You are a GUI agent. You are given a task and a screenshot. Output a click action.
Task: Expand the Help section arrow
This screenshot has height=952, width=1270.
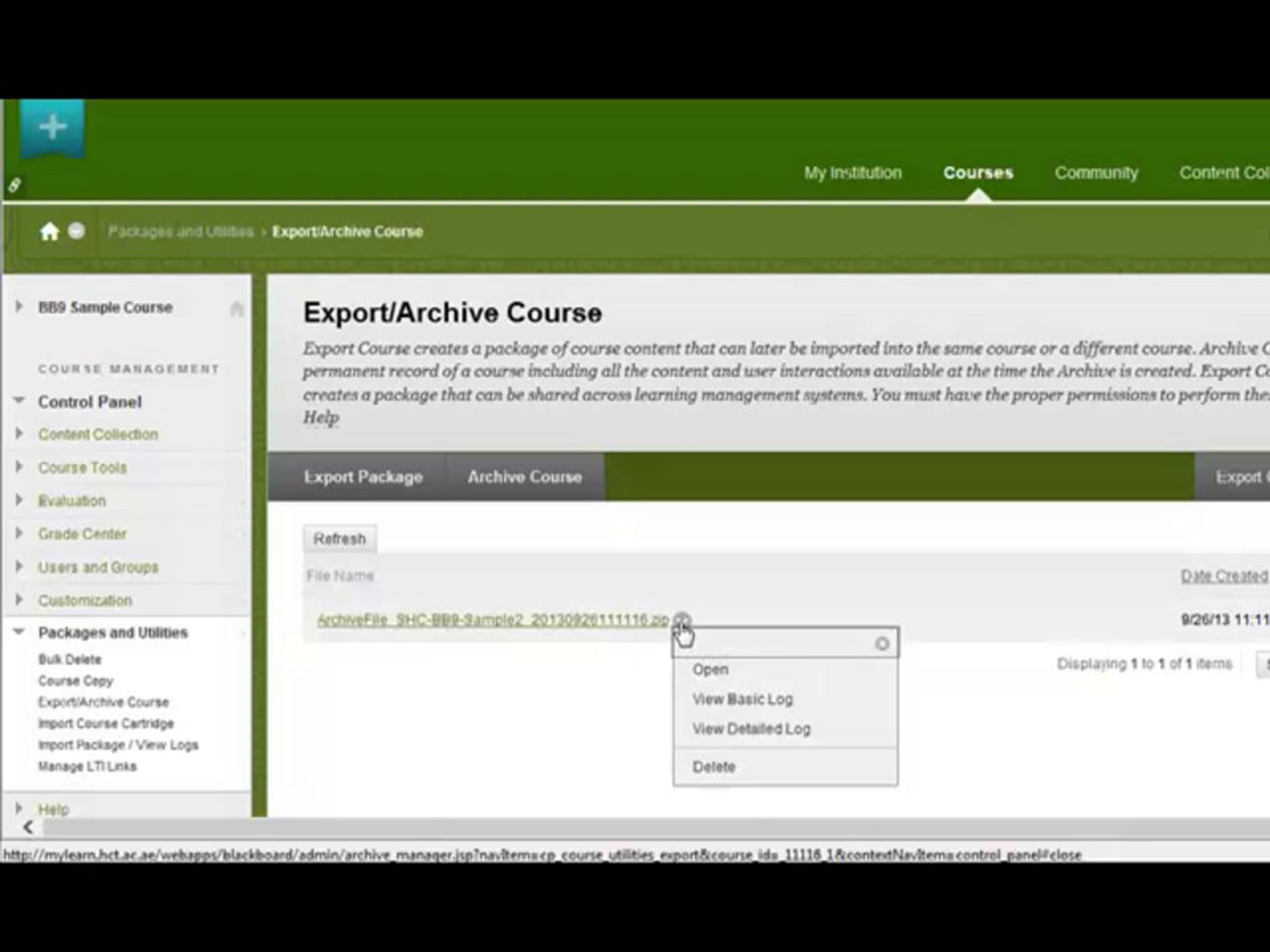tap(19, 808)
